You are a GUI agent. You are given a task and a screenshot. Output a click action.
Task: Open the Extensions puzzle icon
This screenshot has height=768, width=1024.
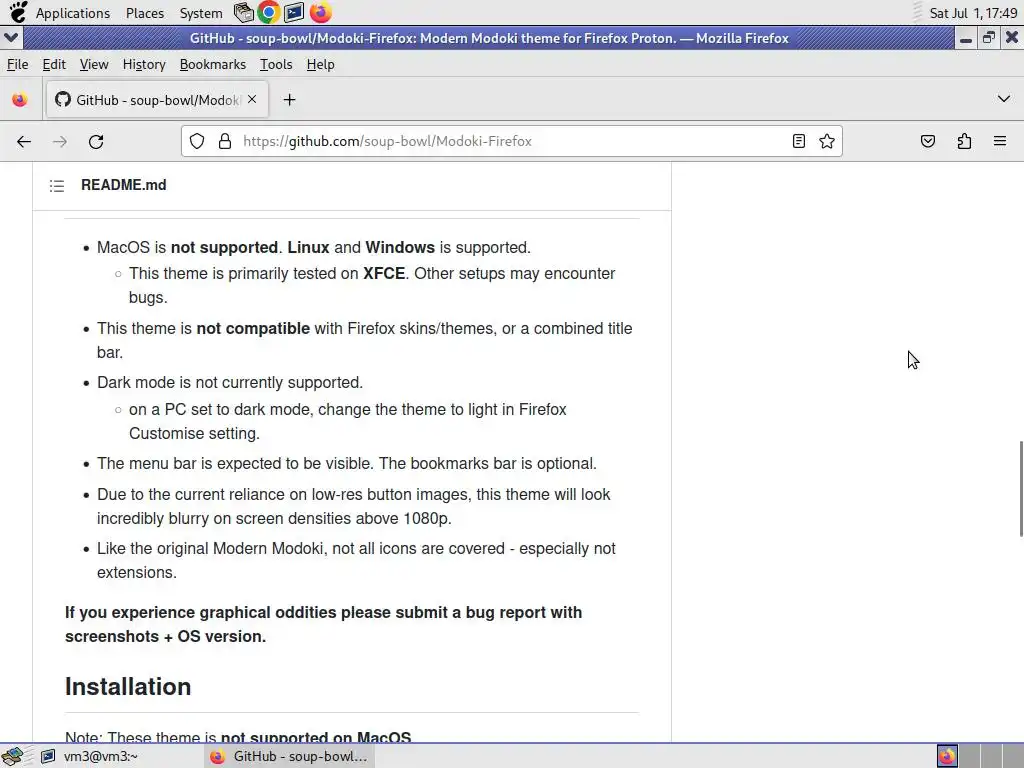pos(964,141)
